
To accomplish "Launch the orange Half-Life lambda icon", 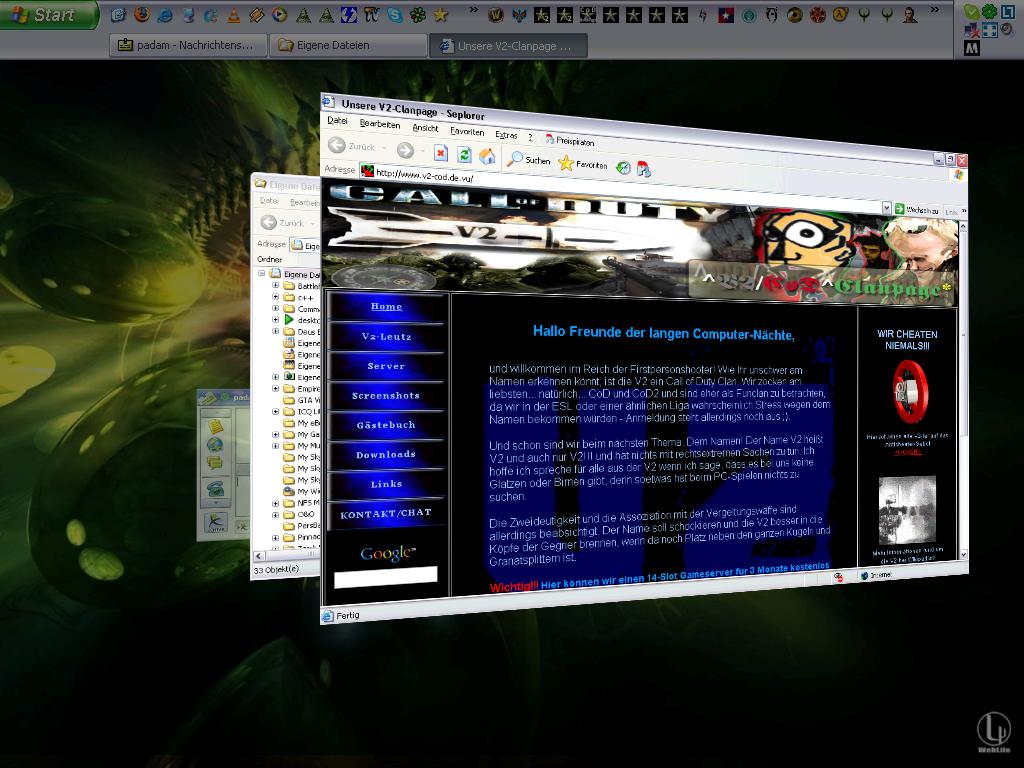I will coord(840,14).
